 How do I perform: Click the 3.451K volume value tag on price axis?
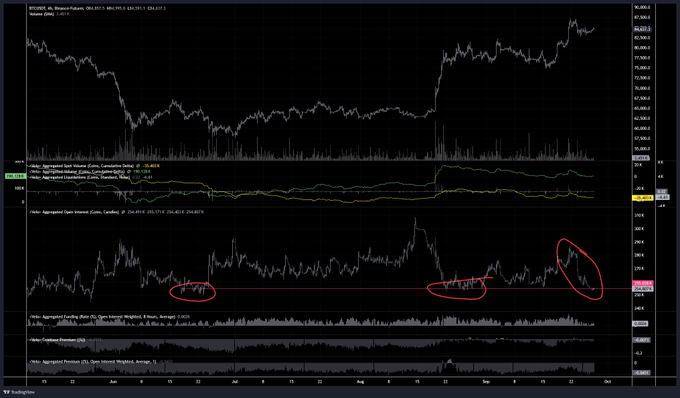point(641,158)
